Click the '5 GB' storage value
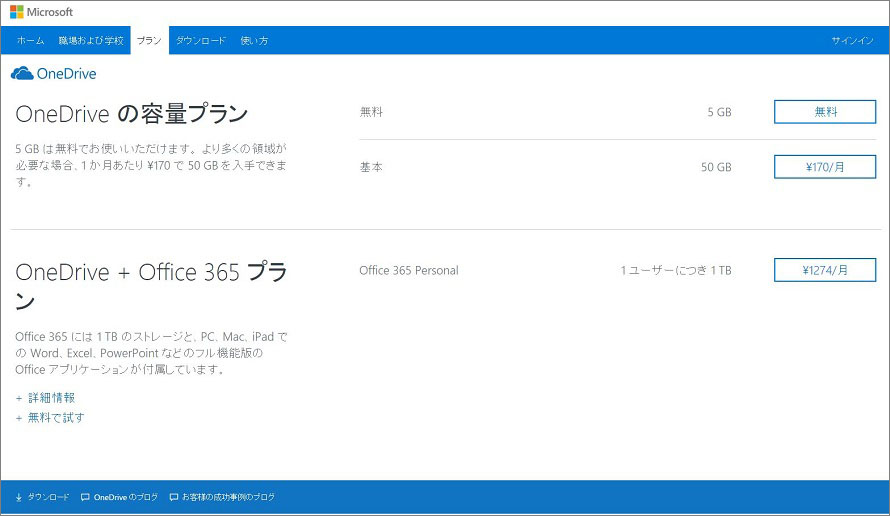 (x=719, y=112)
